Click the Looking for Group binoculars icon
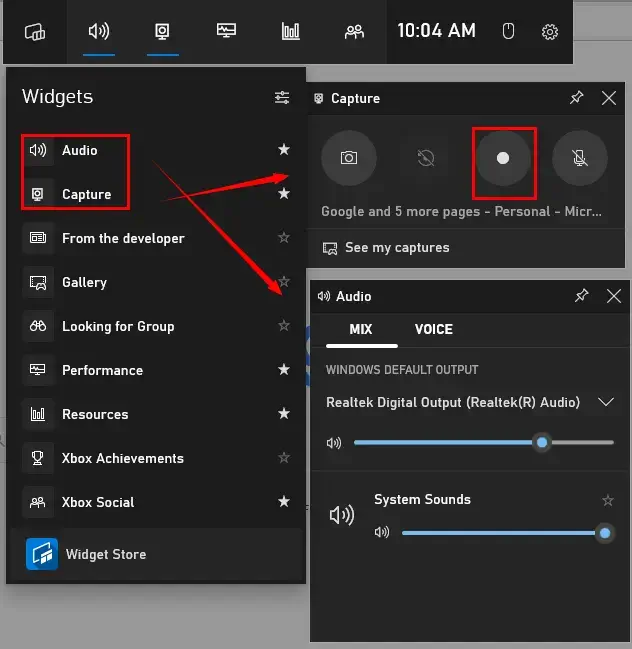The width and height of the screenshot is (632, 649). pos(38,326)
